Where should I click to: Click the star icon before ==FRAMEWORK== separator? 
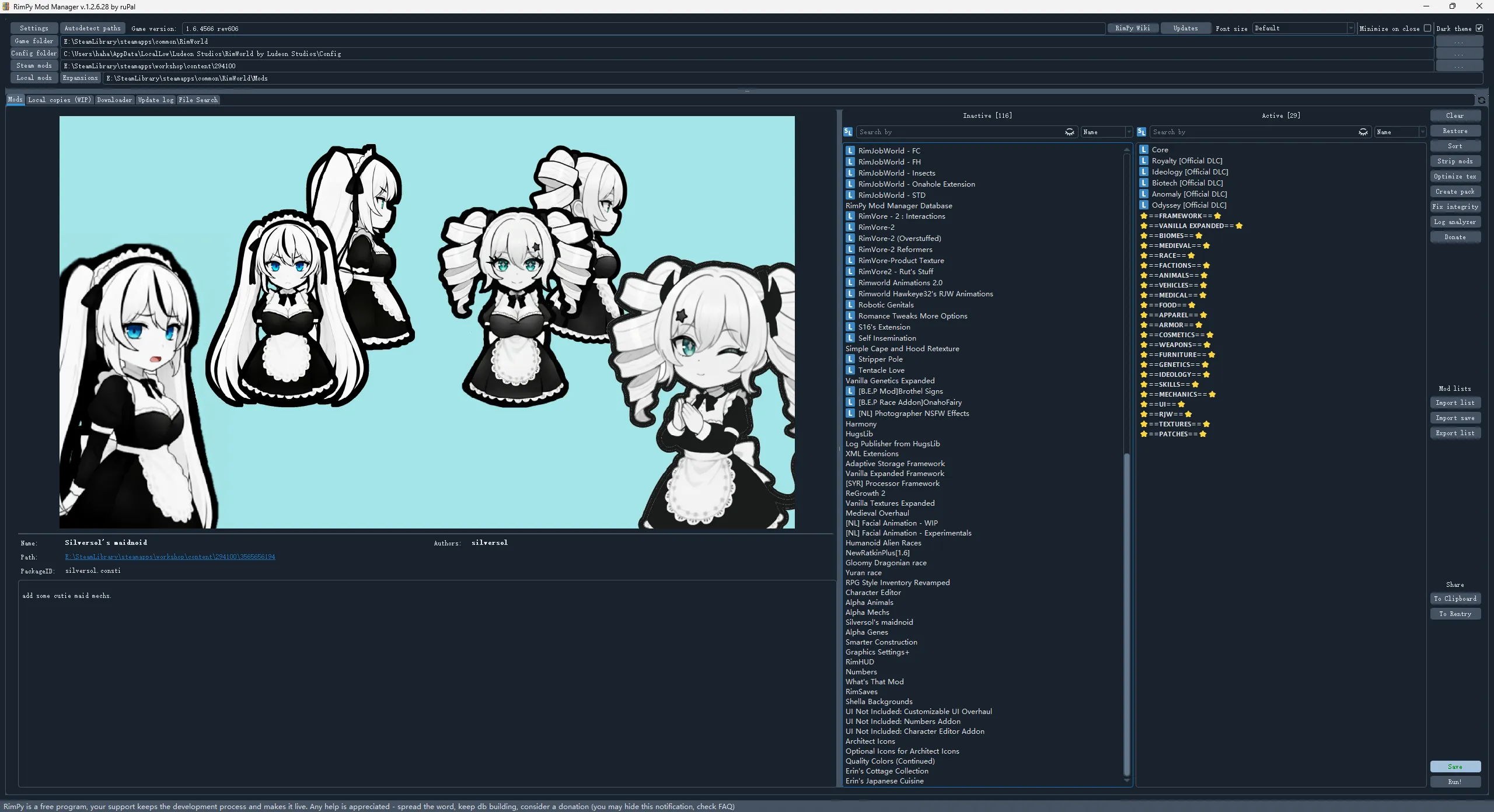(1144, 216)
